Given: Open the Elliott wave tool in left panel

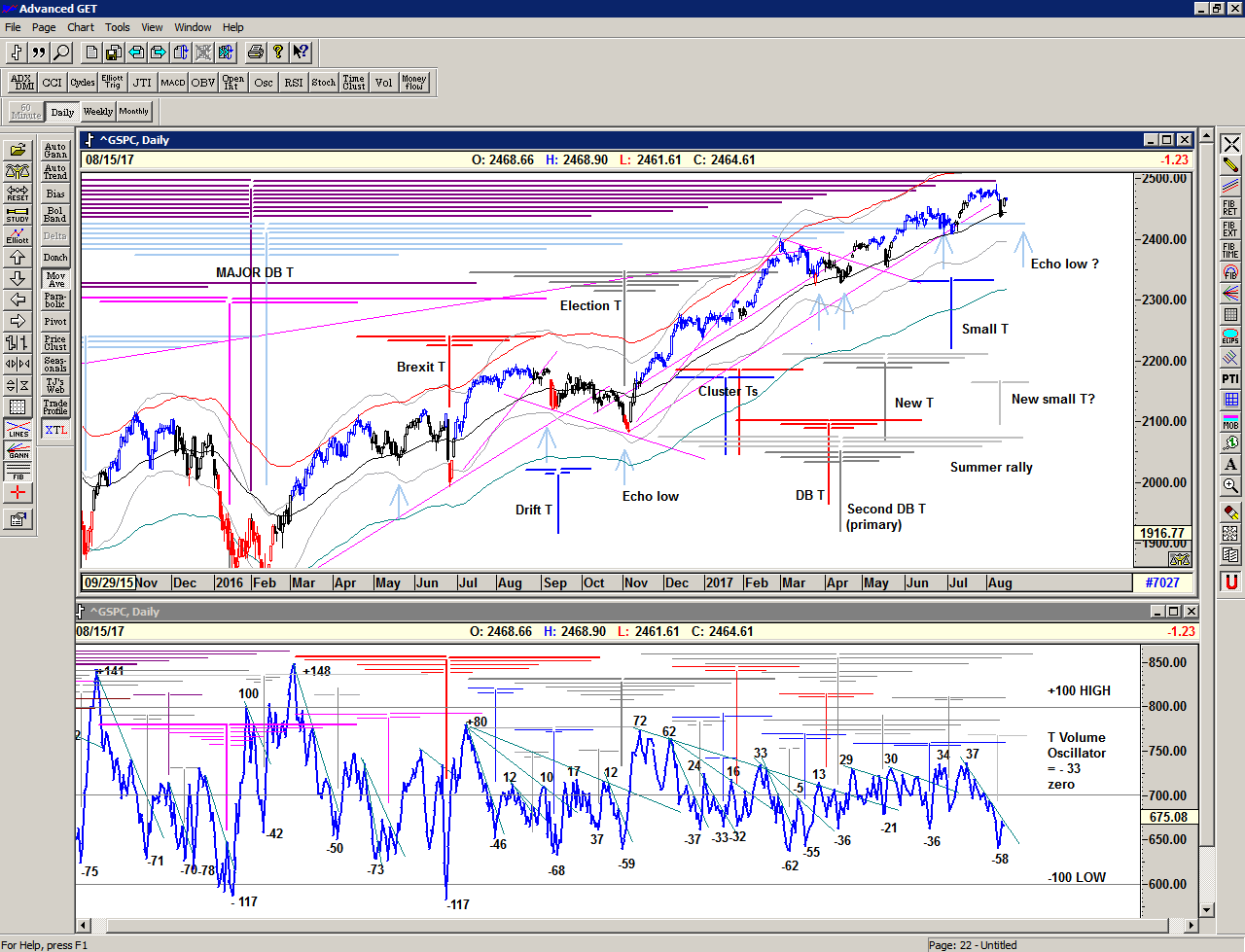Looking at the screenshot, I should 18,235.
